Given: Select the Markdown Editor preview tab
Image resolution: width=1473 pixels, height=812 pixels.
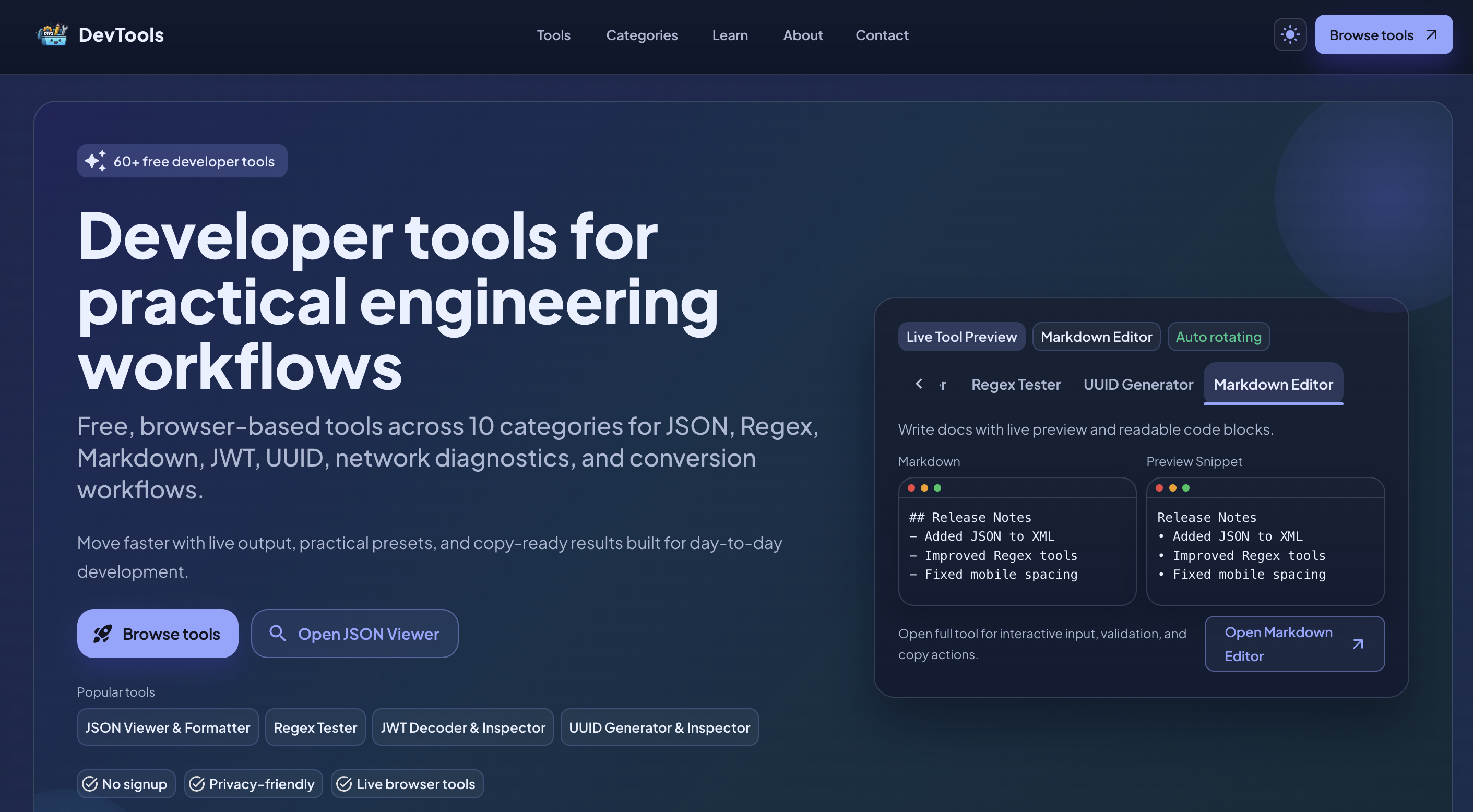Looking at the screenshot, I should pos(1273,384).
